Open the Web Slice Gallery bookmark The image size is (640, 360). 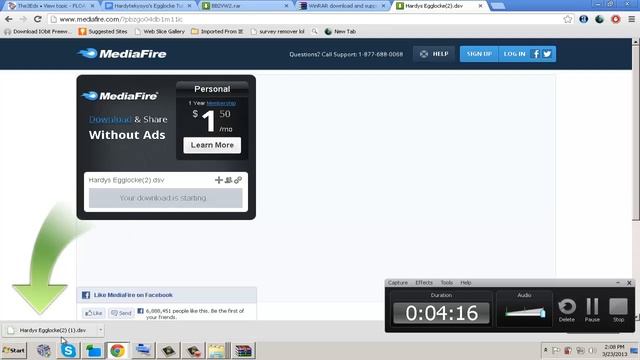click(160, 31)
